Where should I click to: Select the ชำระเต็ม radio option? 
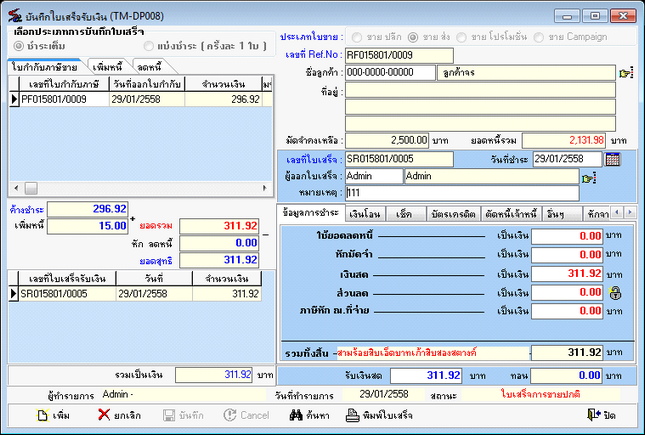19,46
